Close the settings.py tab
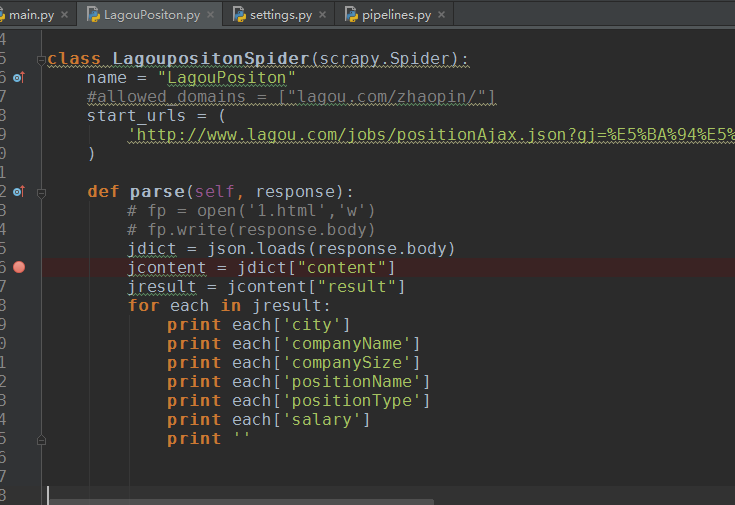Screen dimensions: 735x505 [x=322, y=15]
